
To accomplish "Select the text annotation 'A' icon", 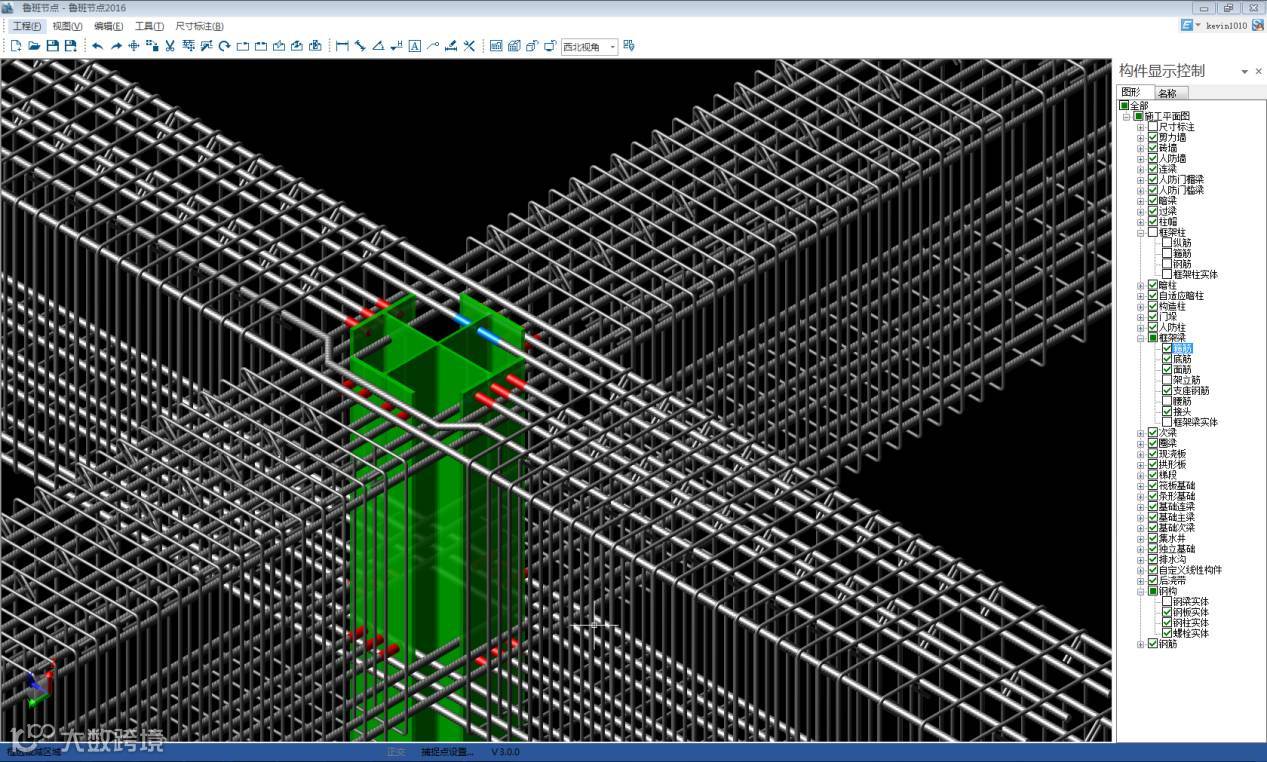I will click(x=414, y=46).
